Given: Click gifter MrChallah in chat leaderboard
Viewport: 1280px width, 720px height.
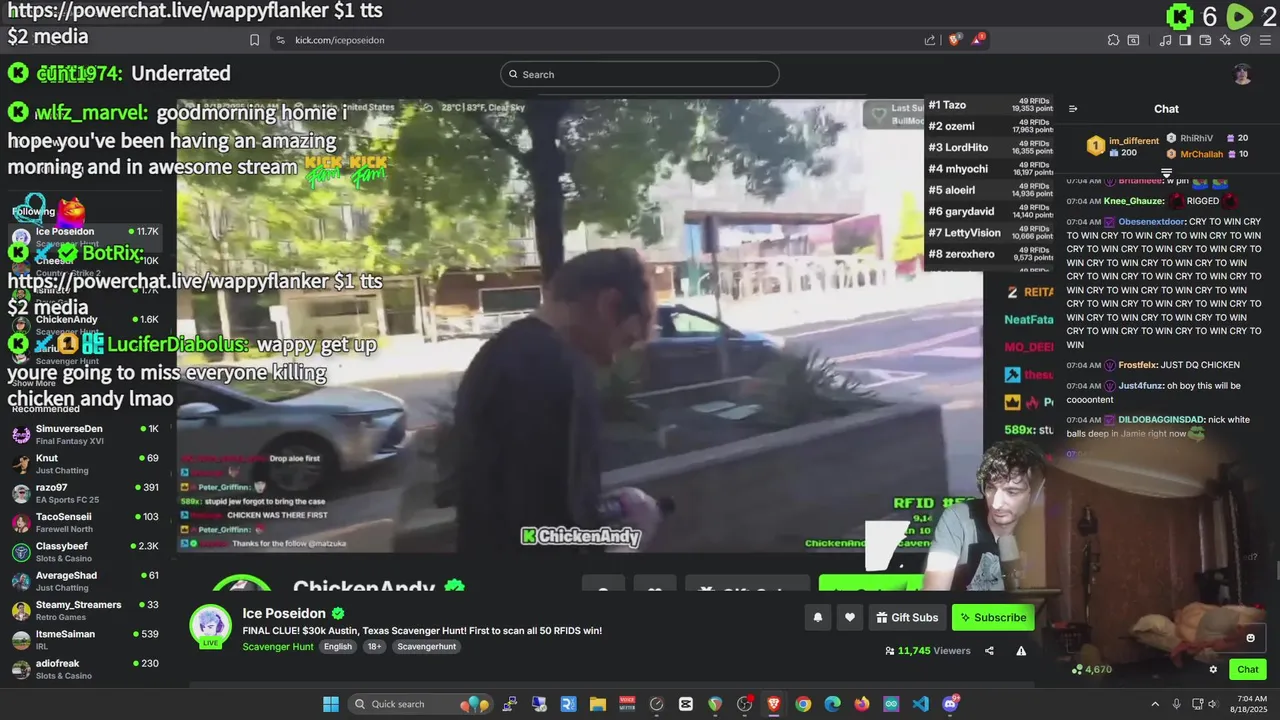Looking at the screenshot, I should pos(1201,154).
